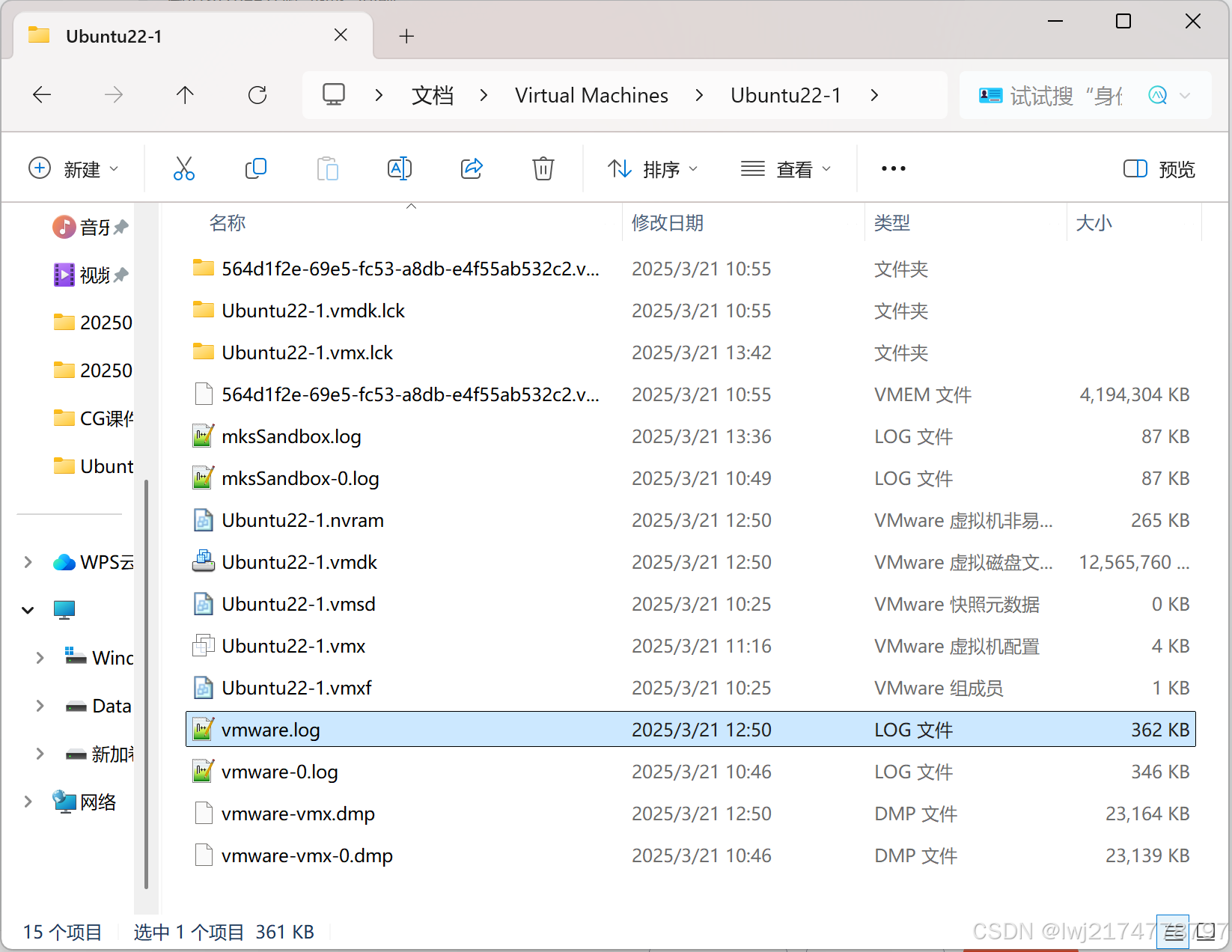Switch to large thumbnails view icon in status bar

coord(1206,932)
